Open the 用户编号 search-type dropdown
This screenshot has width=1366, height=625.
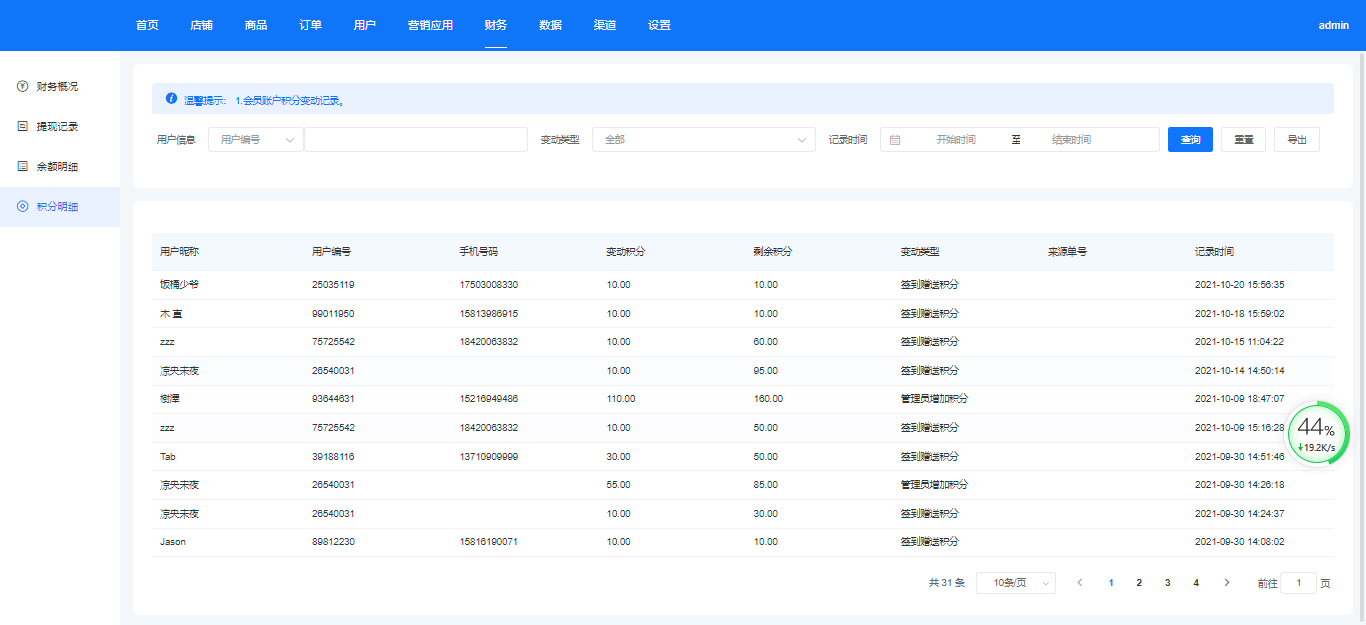click(x=256, y=140)
